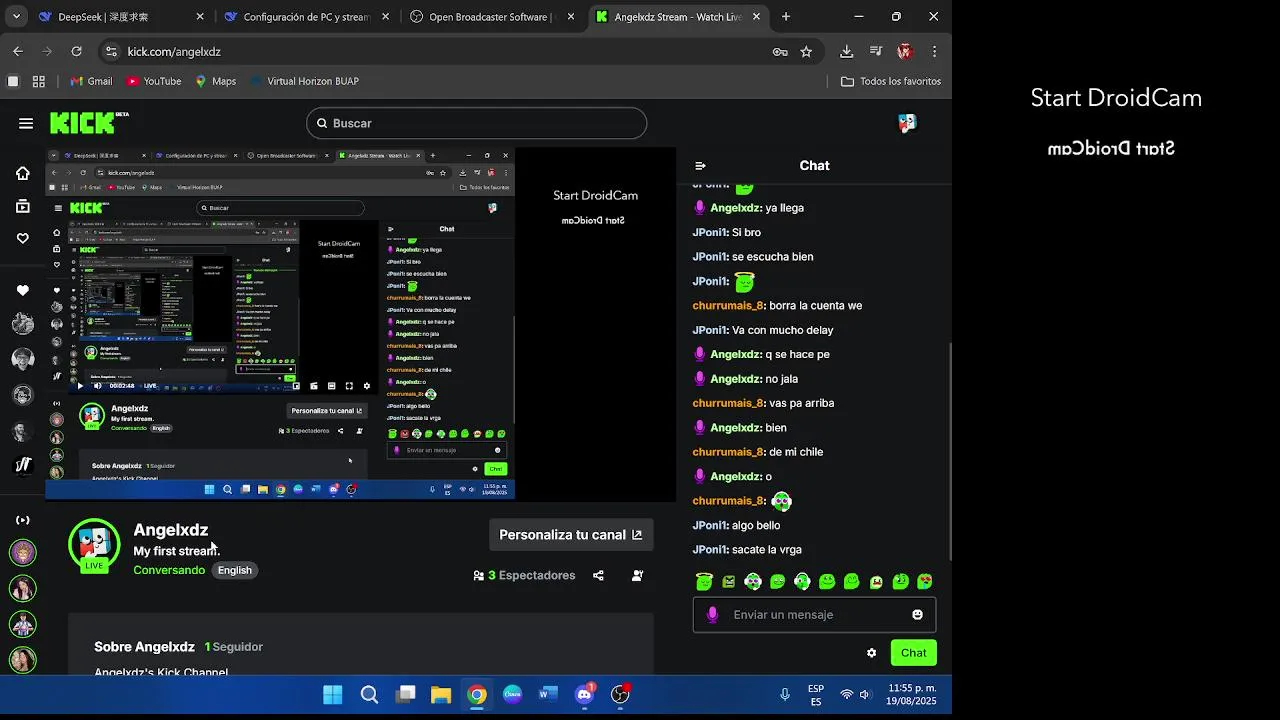Open a new browser tab with plus

click(x=786, y=17)
